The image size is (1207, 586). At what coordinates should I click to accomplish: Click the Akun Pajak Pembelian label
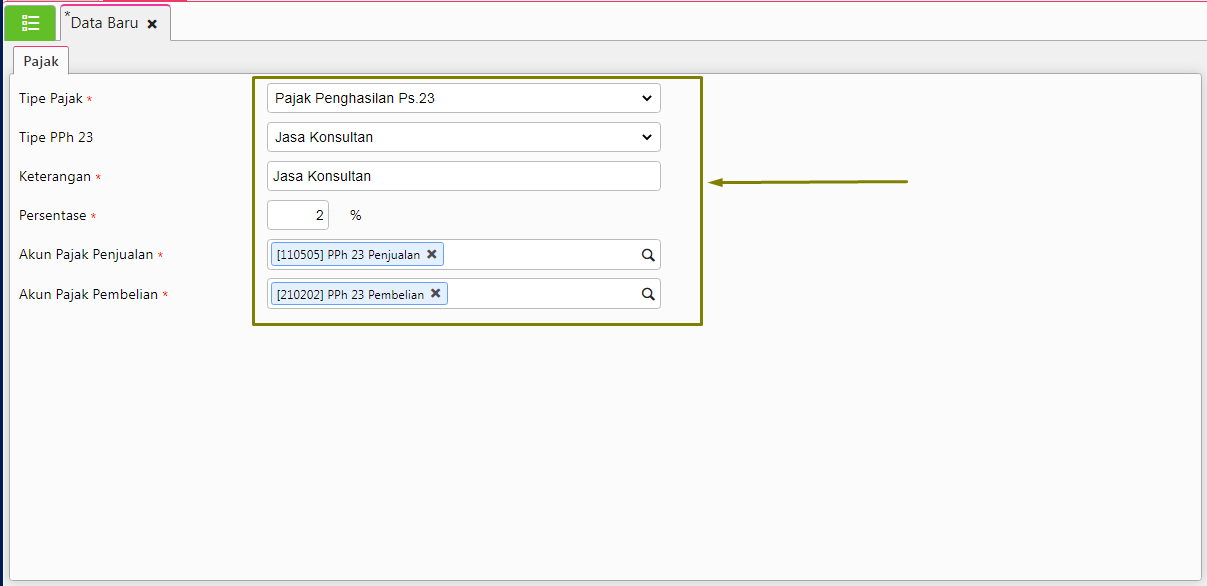pos(88,295)
